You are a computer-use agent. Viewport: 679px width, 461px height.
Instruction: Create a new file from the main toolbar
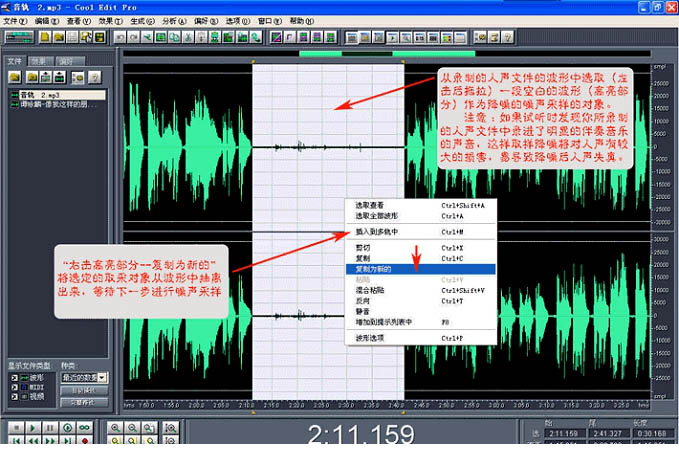[45, 38]
